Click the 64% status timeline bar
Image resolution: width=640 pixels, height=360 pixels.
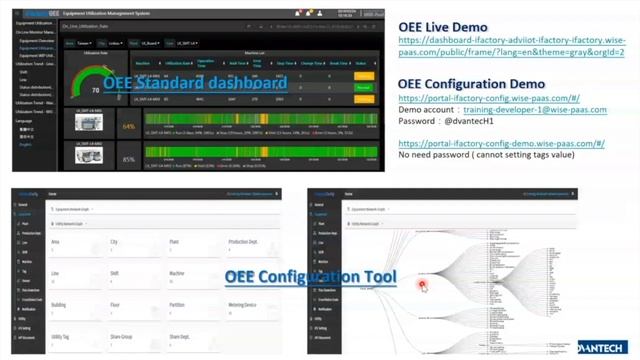pyautogui.click(x=261, y=119)
